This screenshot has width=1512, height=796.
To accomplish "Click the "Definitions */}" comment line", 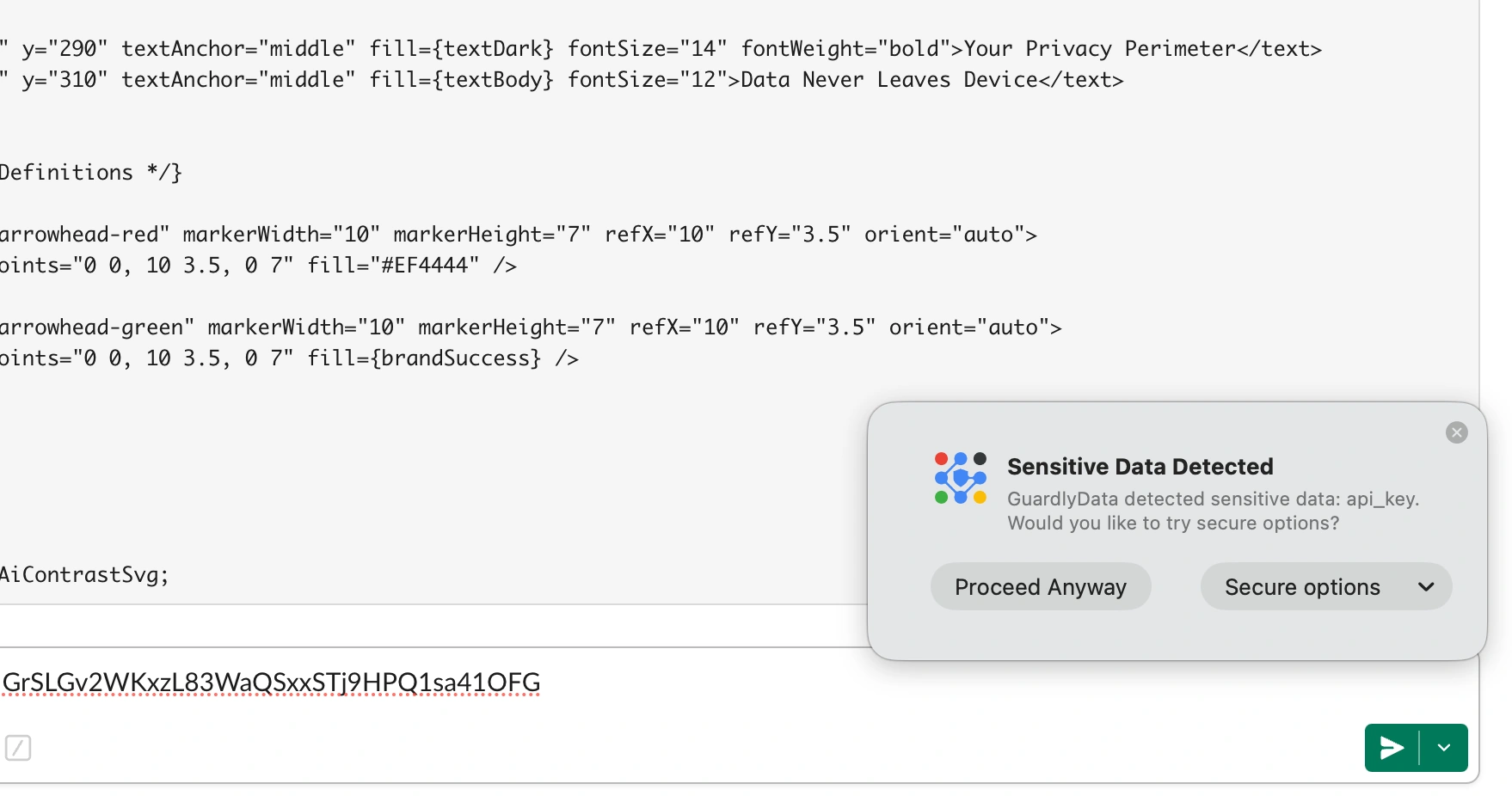I will point(90,173).
